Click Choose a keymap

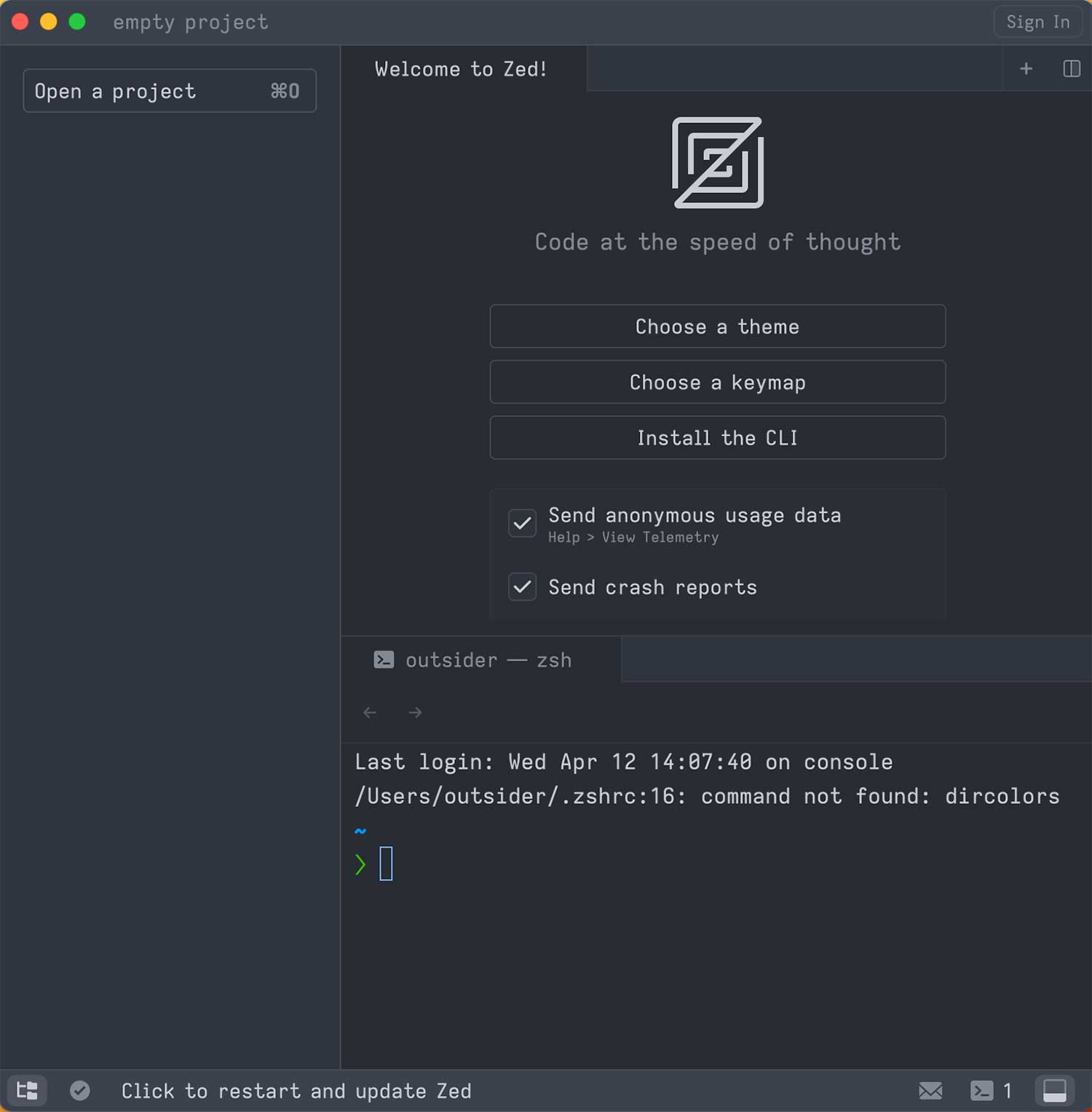point(717,382)
